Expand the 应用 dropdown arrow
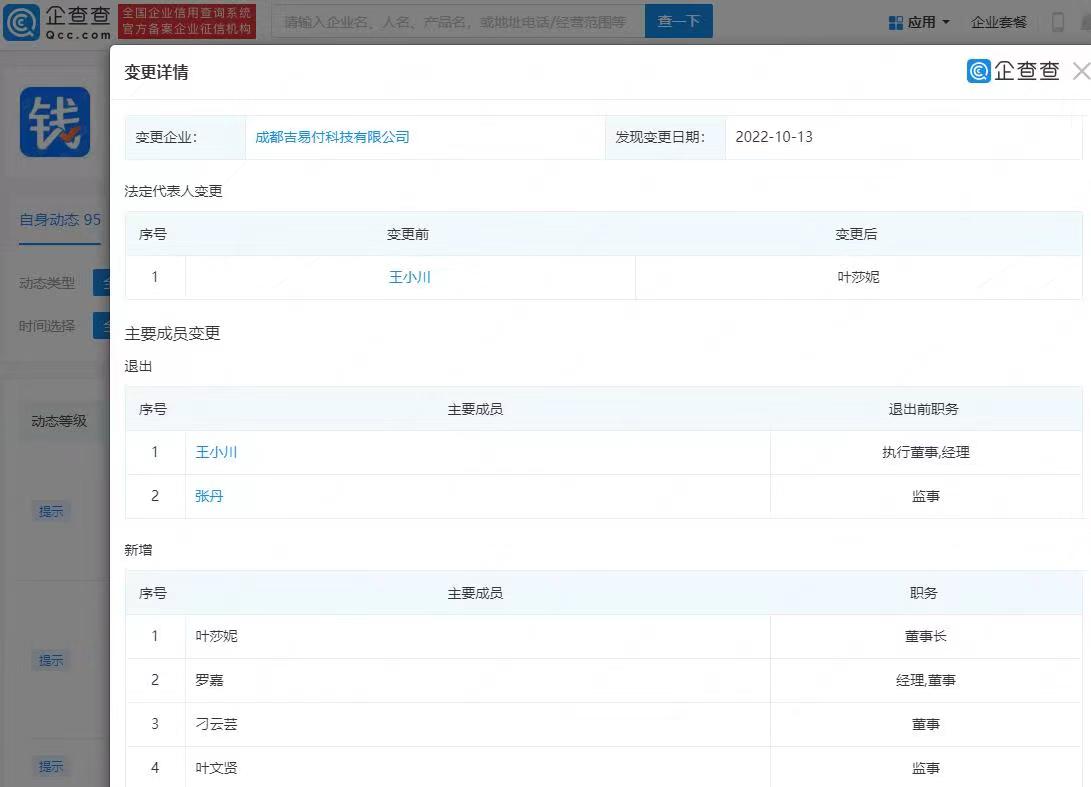 coord(946,22)
